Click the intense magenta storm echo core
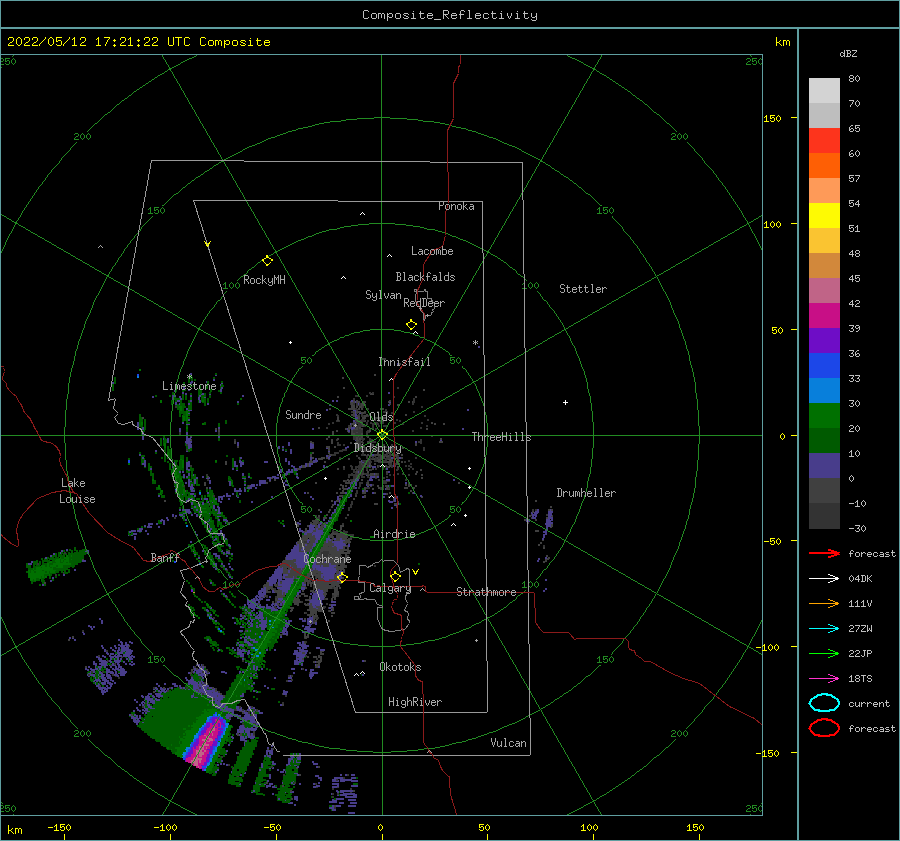The width and height of the screenshot is (900, 841). pyautogui.click(x=207, y=739)
